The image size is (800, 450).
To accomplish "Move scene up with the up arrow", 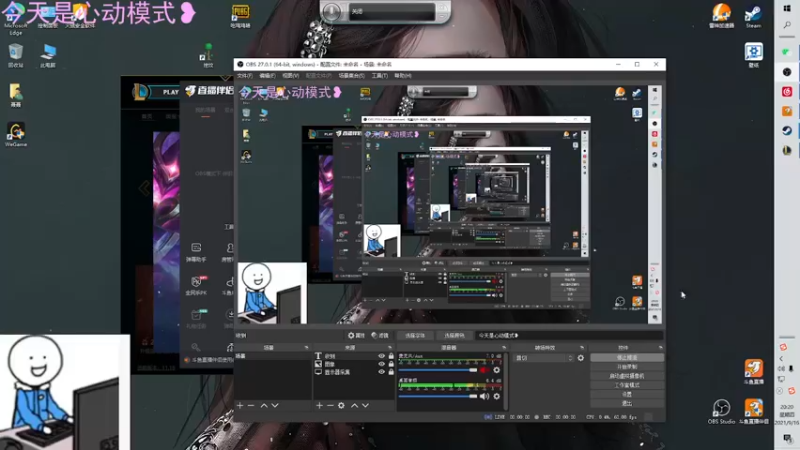I will (264, 406).
